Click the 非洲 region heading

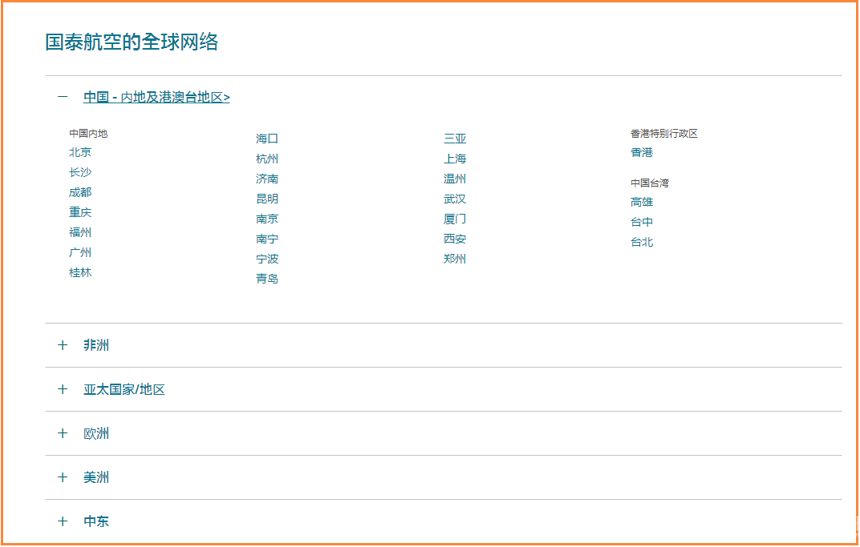(x=96, y=345)
